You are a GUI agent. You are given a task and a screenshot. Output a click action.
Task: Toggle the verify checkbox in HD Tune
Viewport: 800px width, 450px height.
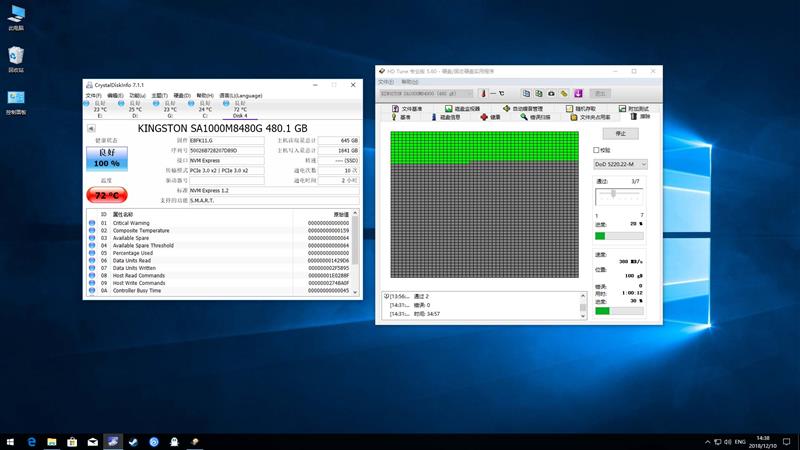[596, 150]
